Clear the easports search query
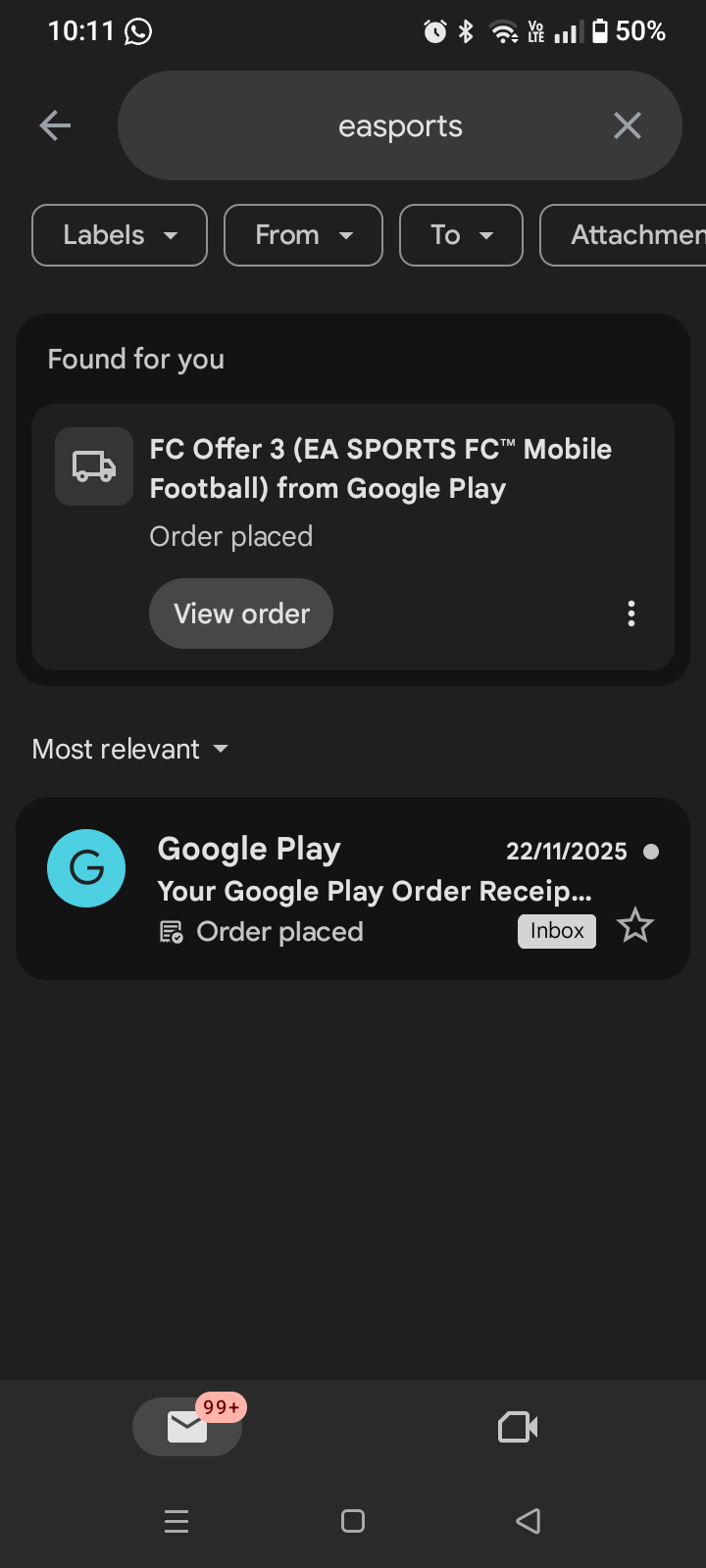 (x=627, y=125)
